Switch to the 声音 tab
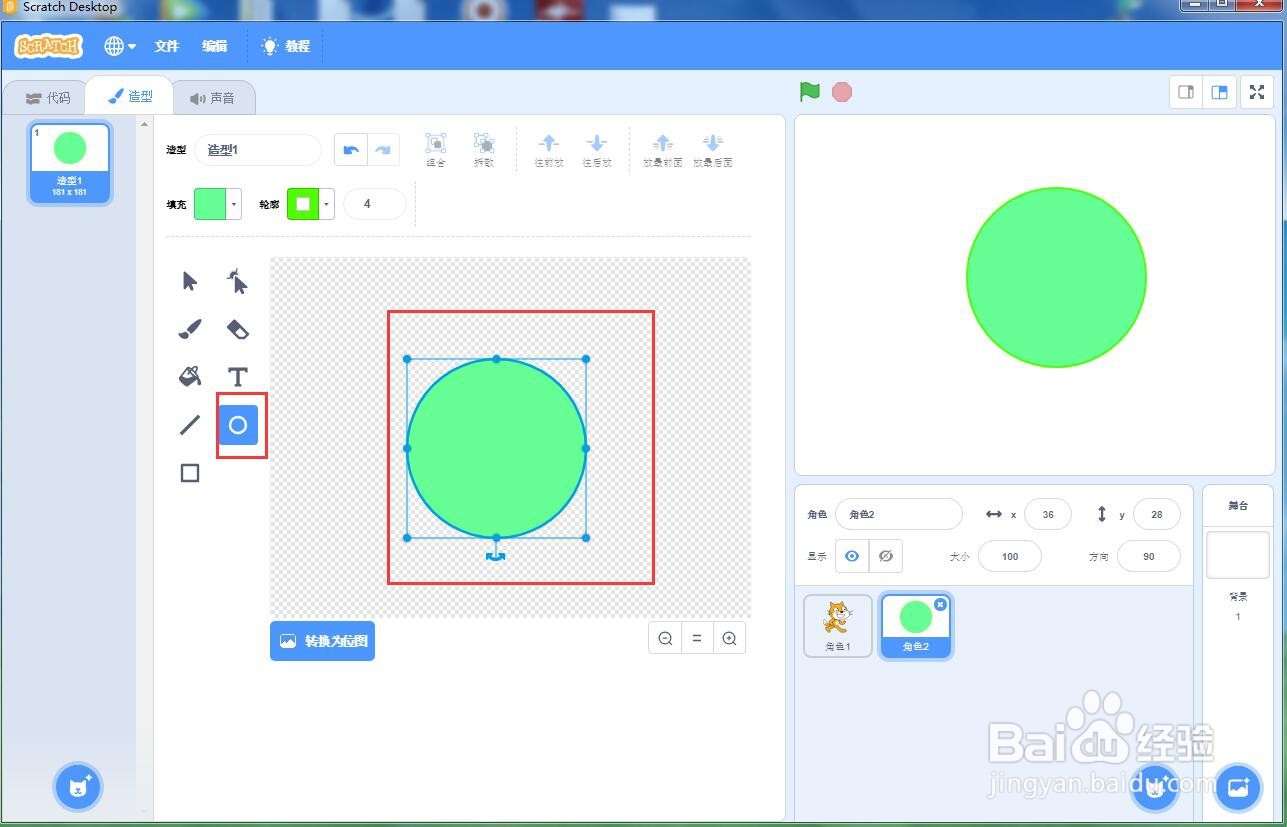This screenshot has width=1287, height=827. [x=213, y=98]
